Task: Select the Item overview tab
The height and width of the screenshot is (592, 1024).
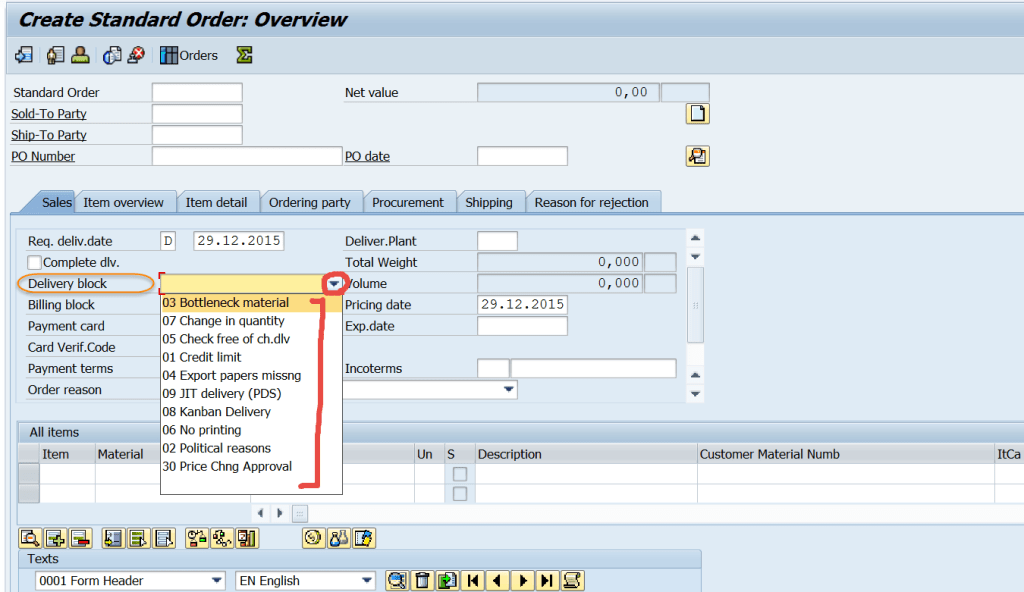Action: click(124, 201)
